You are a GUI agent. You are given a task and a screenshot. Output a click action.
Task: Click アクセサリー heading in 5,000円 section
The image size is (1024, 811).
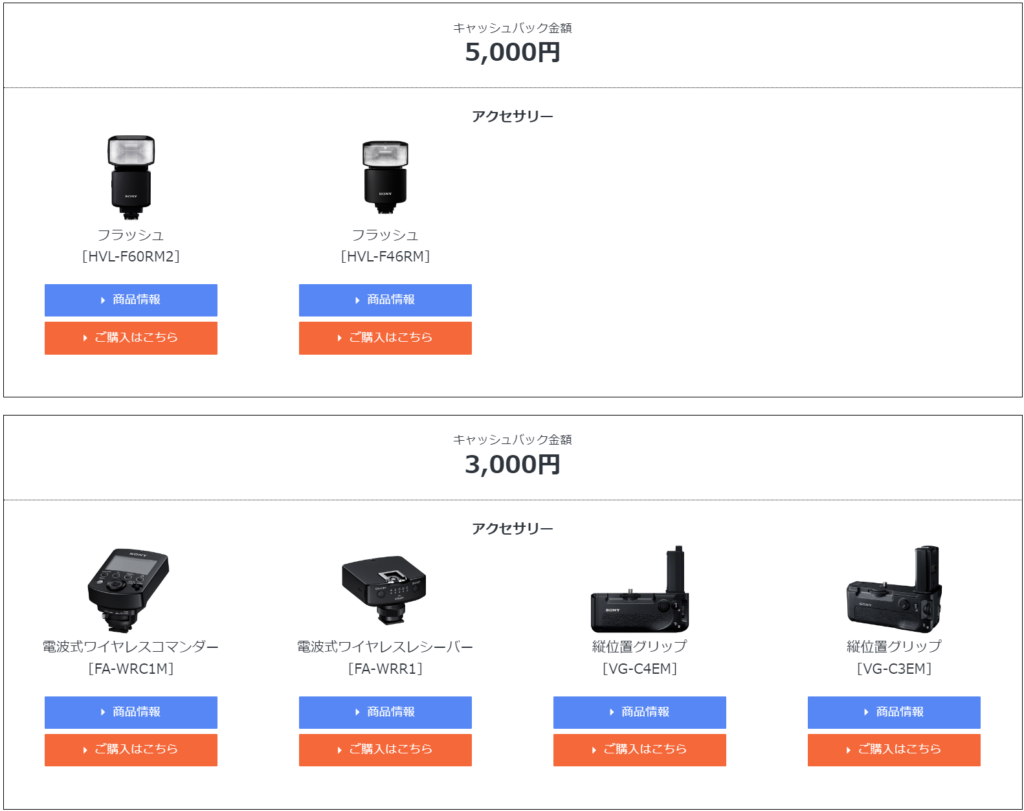[513, 116]
